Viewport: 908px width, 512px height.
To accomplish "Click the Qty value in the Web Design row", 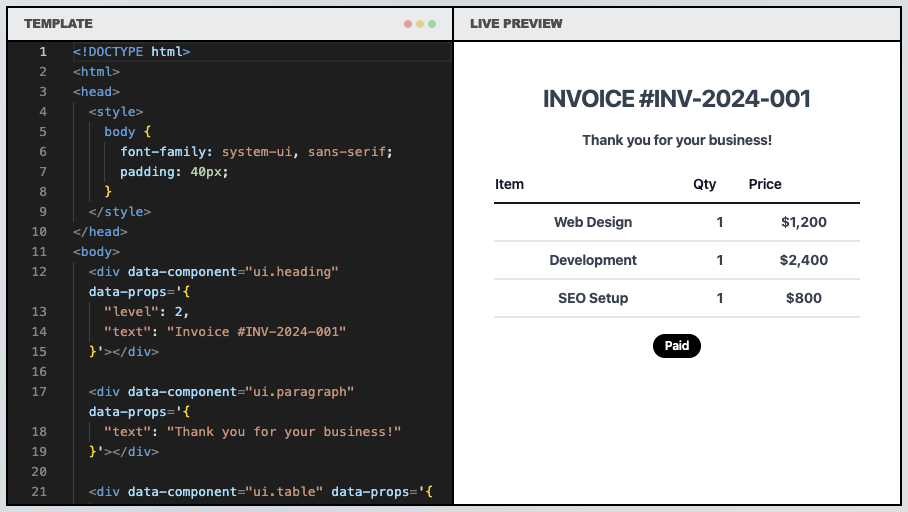I will [x=720, y=222].
